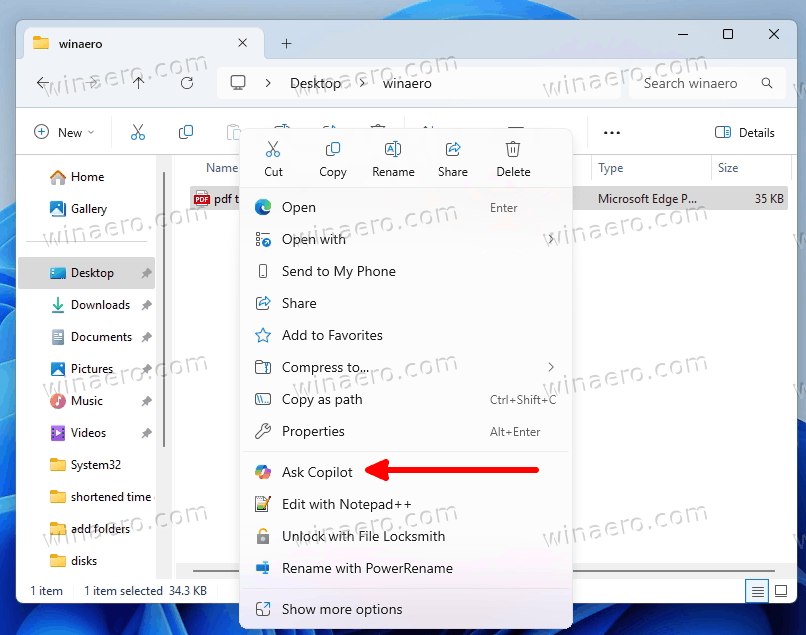Open Music in navigation pane

pos(86,401)
